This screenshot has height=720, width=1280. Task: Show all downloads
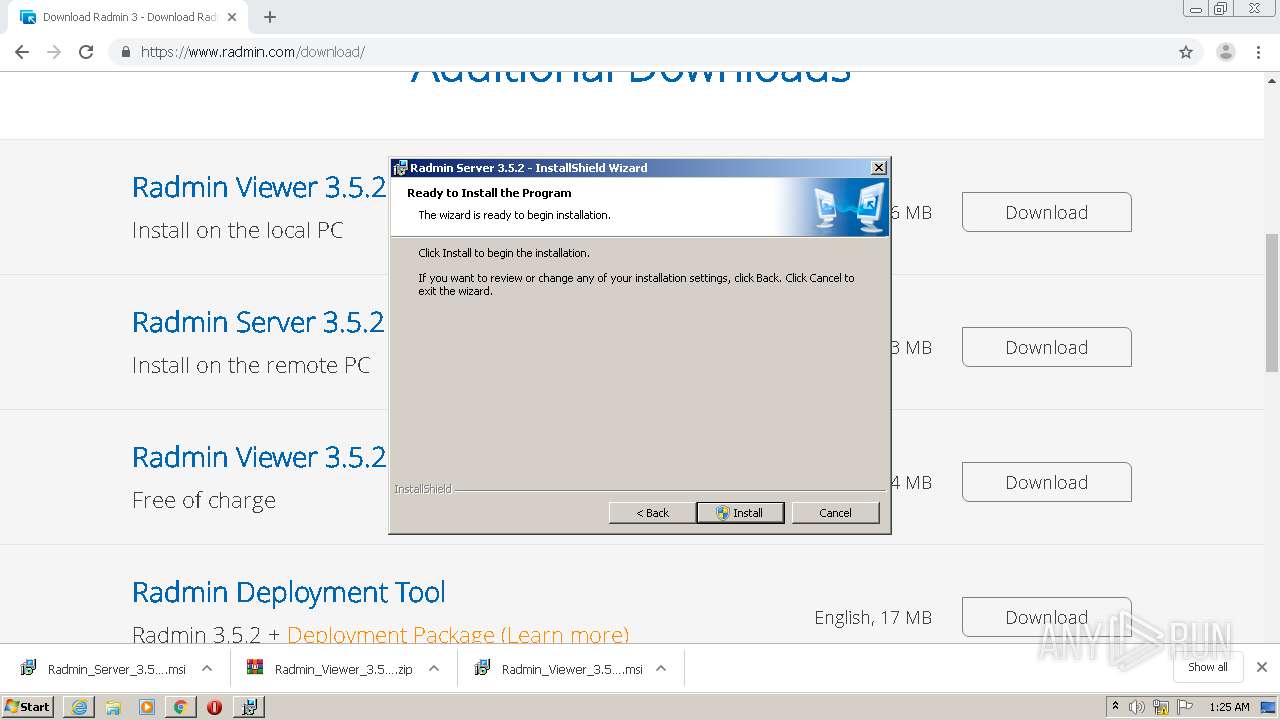click(x=1208, y=667)
